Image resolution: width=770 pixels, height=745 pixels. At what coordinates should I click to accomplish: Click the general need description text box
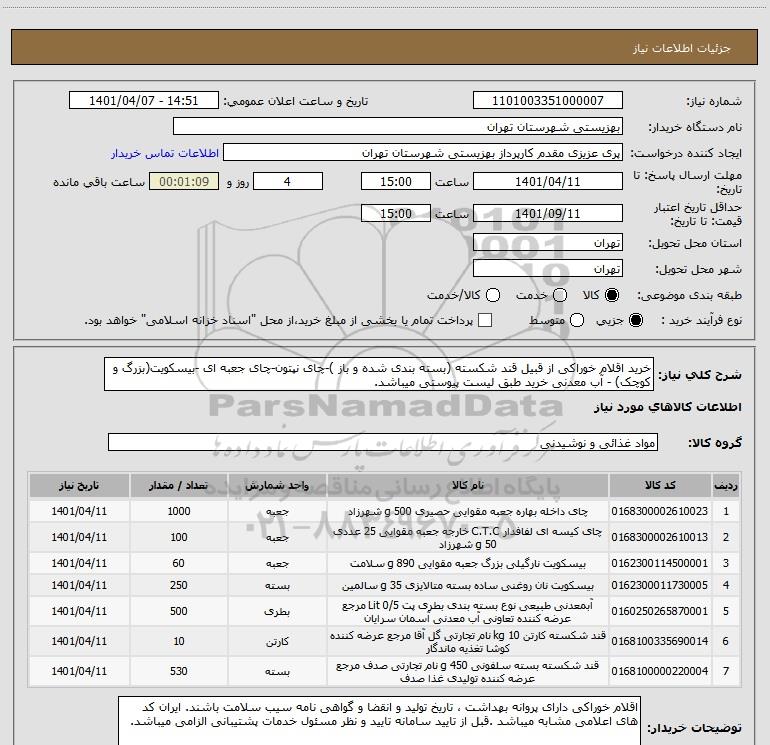tap(379, 375)
